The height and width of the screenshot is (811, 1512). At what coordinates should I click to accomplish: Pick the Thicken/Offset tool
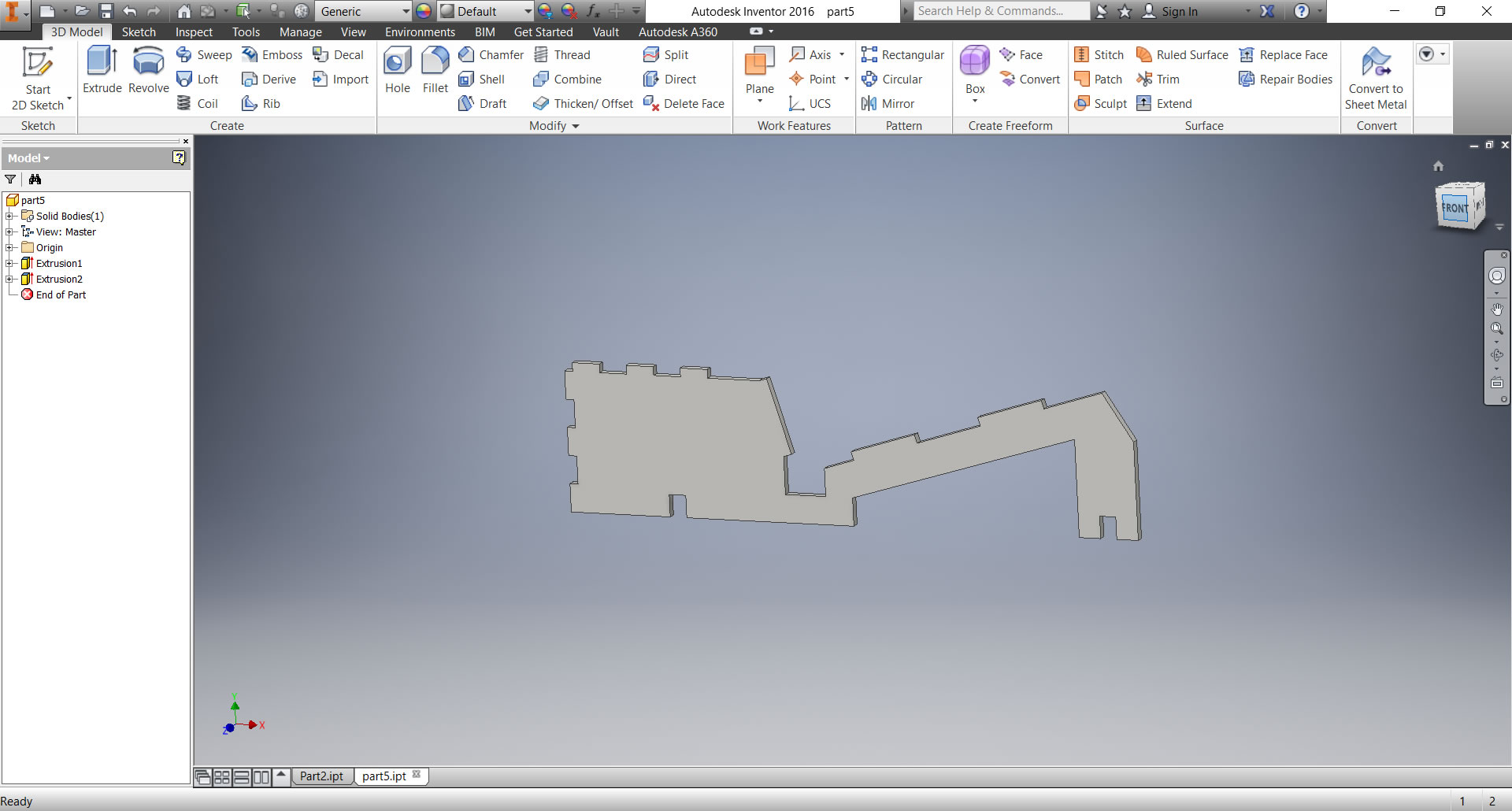pos(583,103)
